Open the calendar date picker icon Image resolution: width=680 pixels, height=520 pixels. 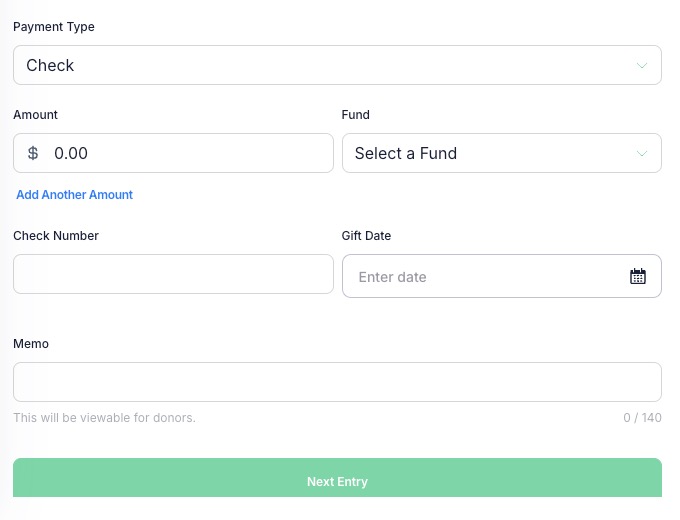(x=638, y=276)
